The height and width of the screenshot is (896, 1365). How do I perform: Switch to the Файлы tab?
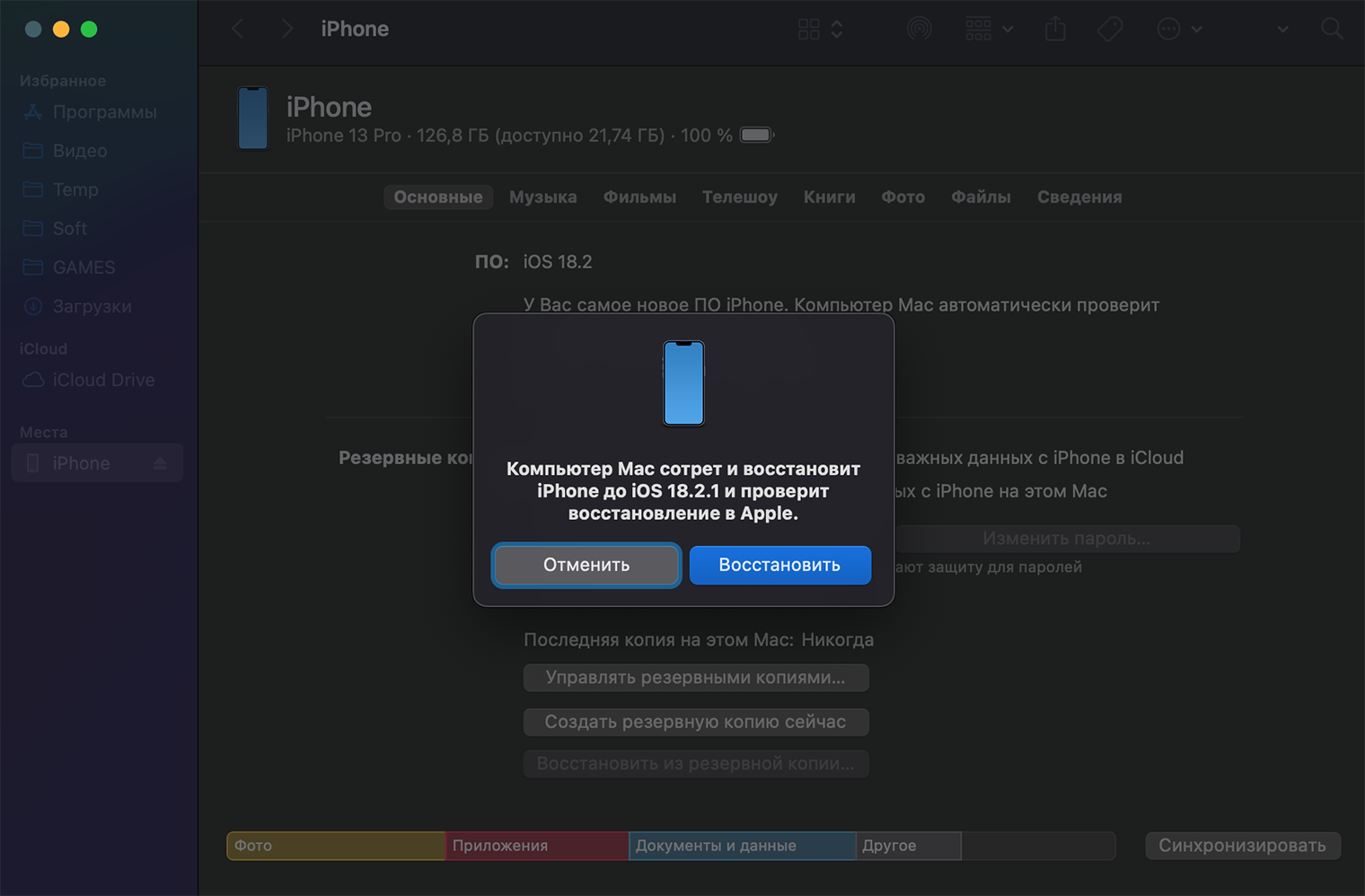[x=981, y=197]
